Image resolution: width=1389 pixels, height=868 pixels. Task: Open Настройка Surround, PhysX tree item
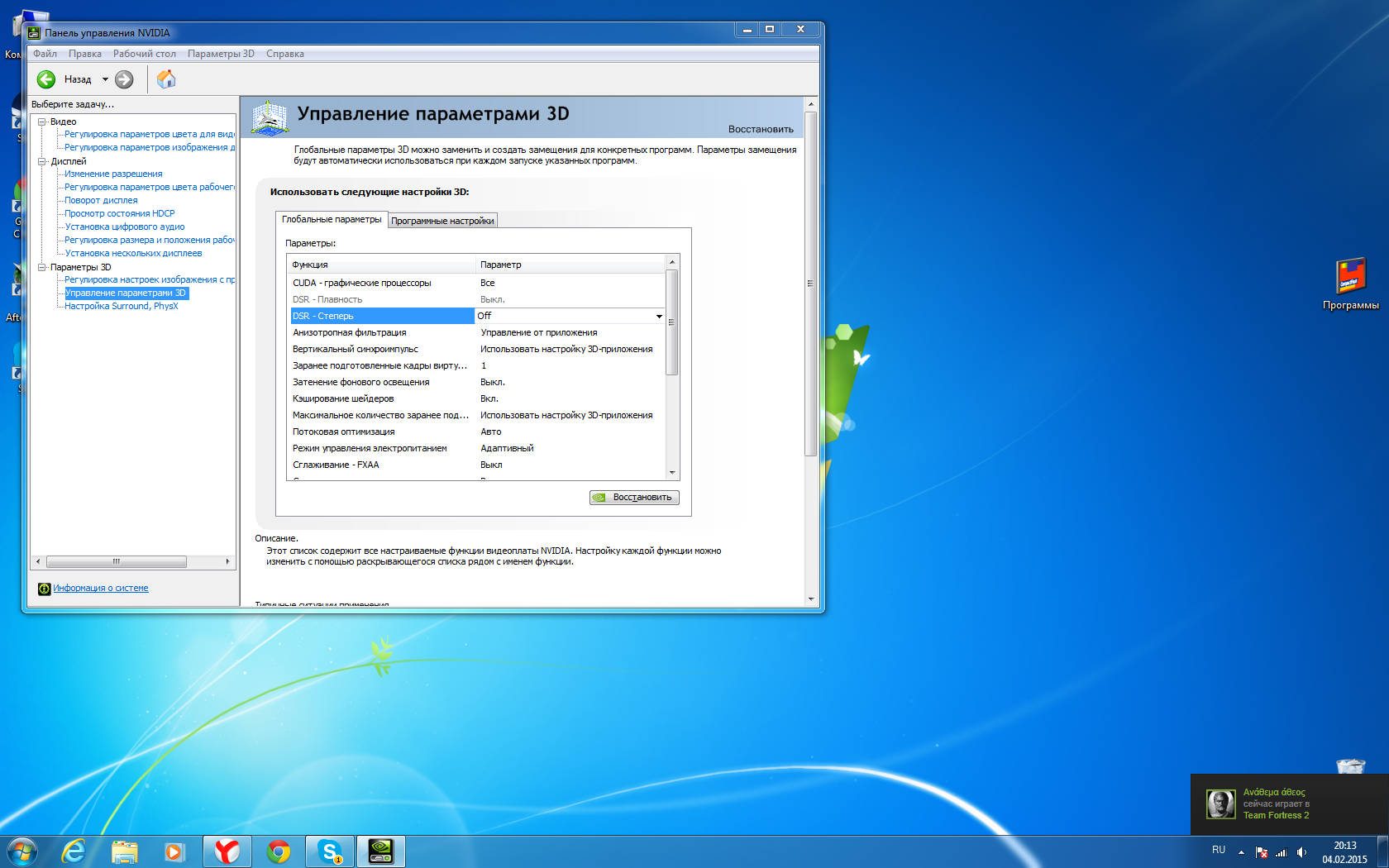point(122,307)
